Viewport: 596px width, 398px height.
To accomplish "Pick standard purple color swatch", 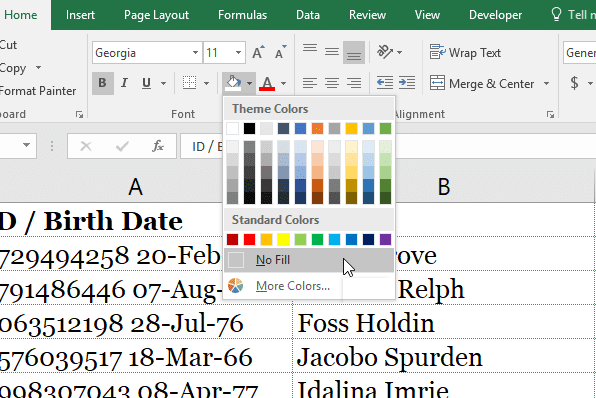I will coord(385,239).
